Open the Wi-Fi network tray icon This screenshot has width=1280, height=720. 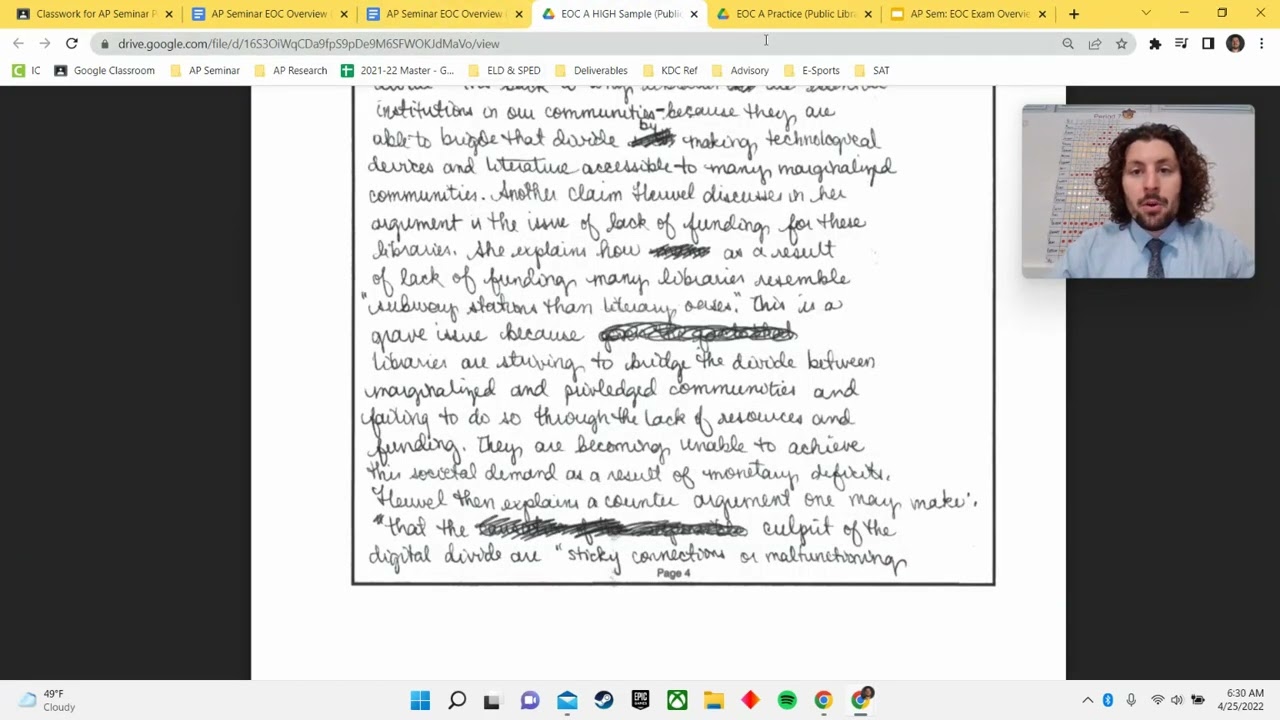(1157, 701)
